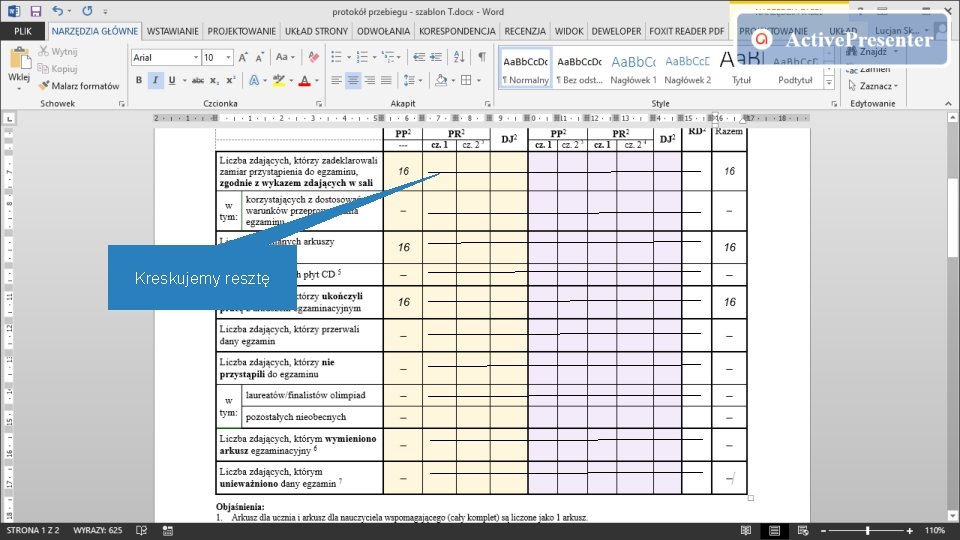
Task: Click zoom in plus button
Action: 910,531
